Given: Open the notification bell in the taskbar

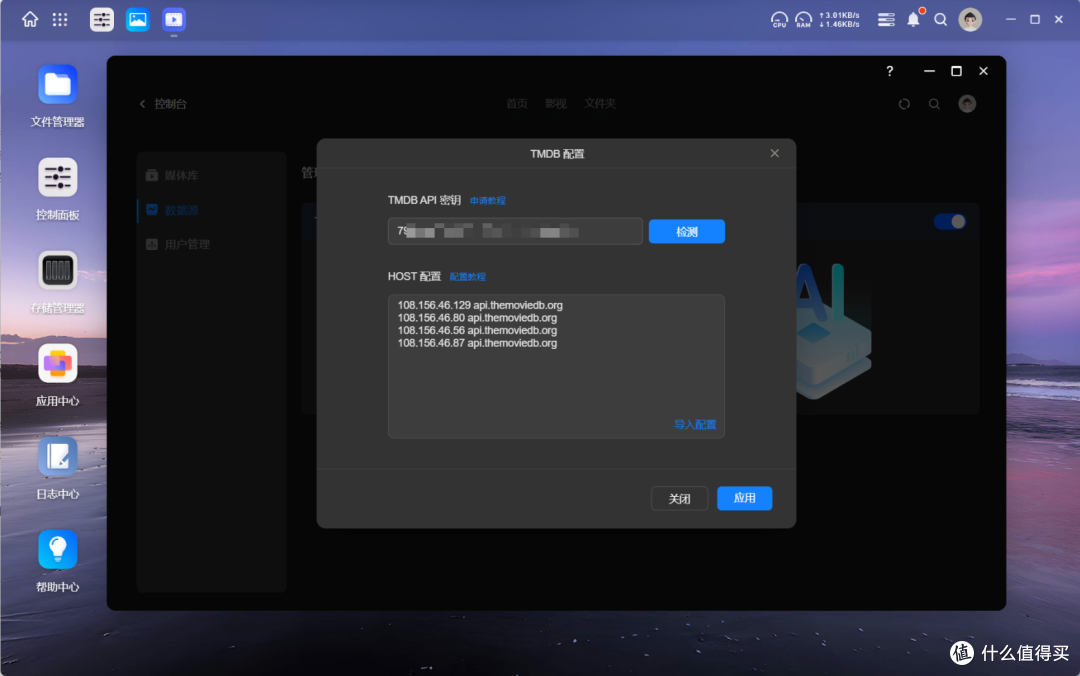Looking at the screenshot, I should [912, 19].
